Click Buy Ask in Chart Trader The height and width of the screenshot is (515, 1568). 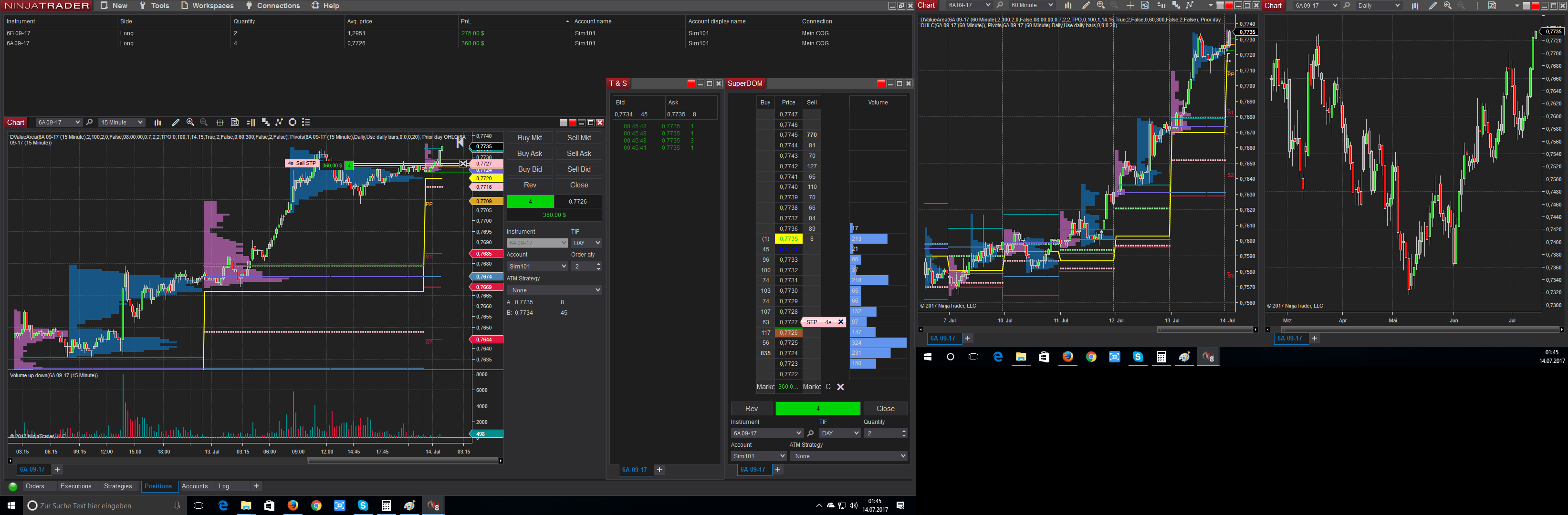coord(530,154)
